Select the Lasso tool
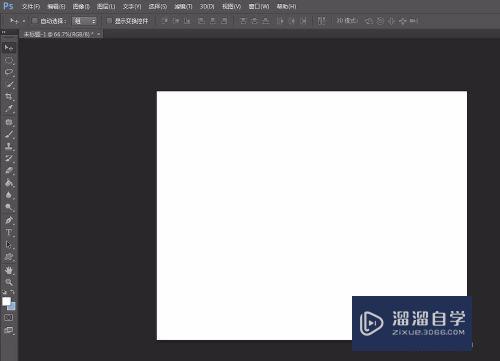 (9, 72)
